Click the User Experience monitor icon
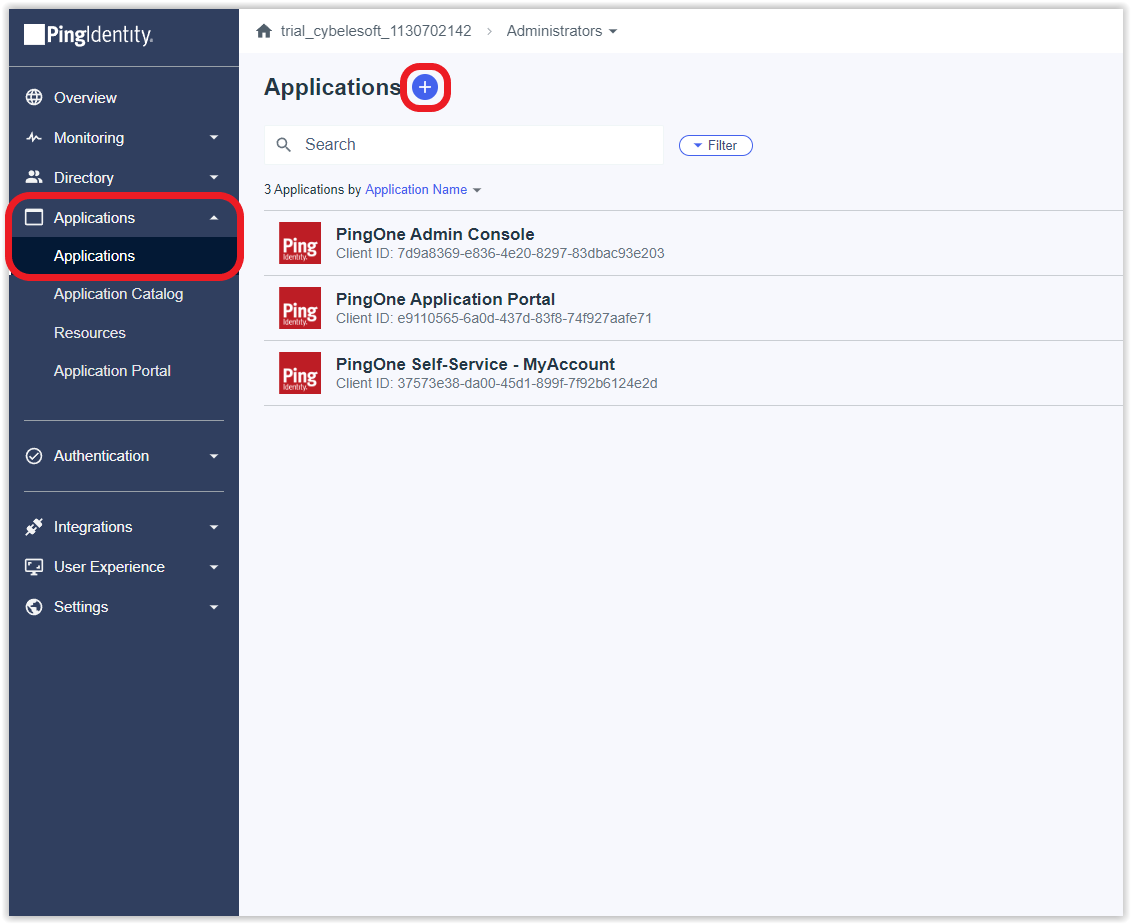 pyautogui.click(x=34, y=567)
